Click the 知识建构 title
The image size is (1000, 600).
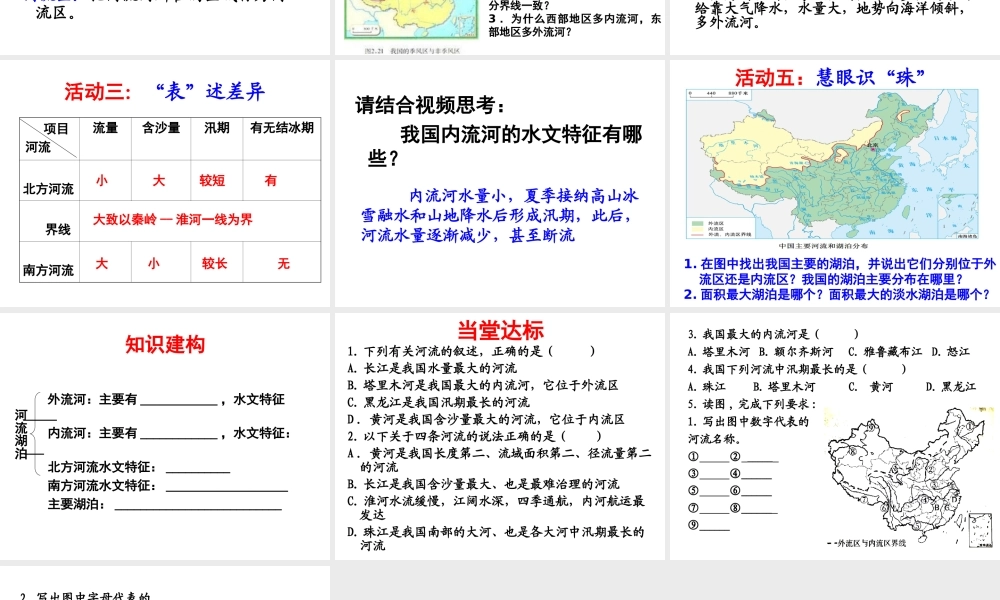tap(165, 345)
